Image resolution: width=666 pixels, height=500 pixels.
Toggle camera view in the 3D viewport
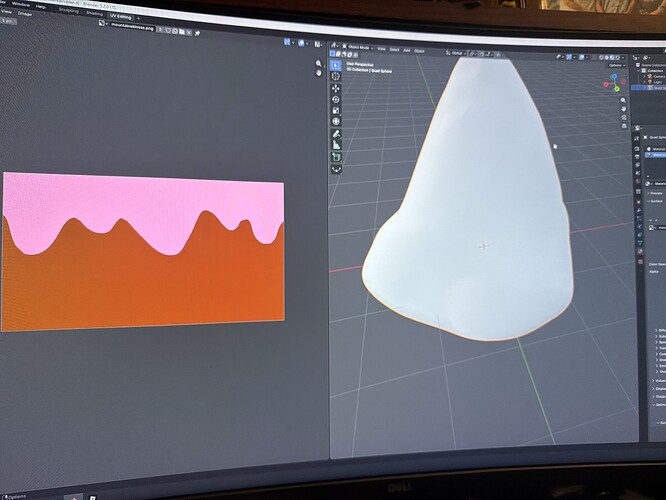pyautogui.click(x=624, y=117)
